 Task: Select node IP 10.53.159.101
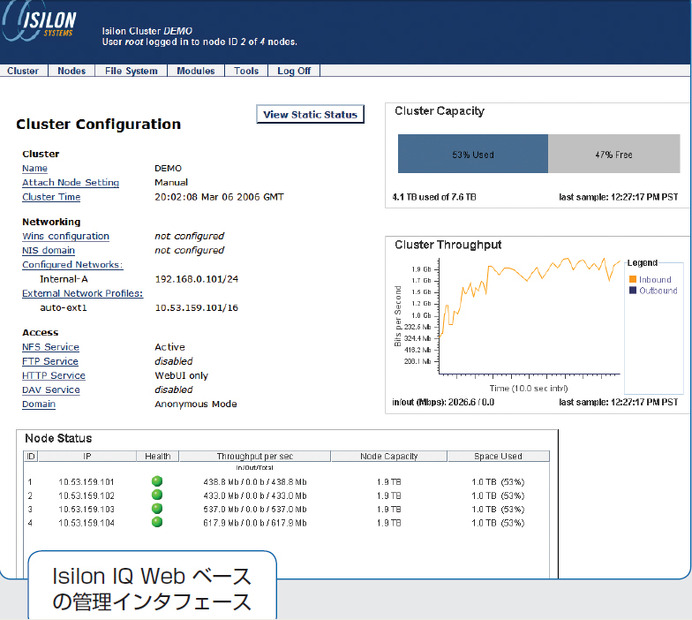coord(86,482)
